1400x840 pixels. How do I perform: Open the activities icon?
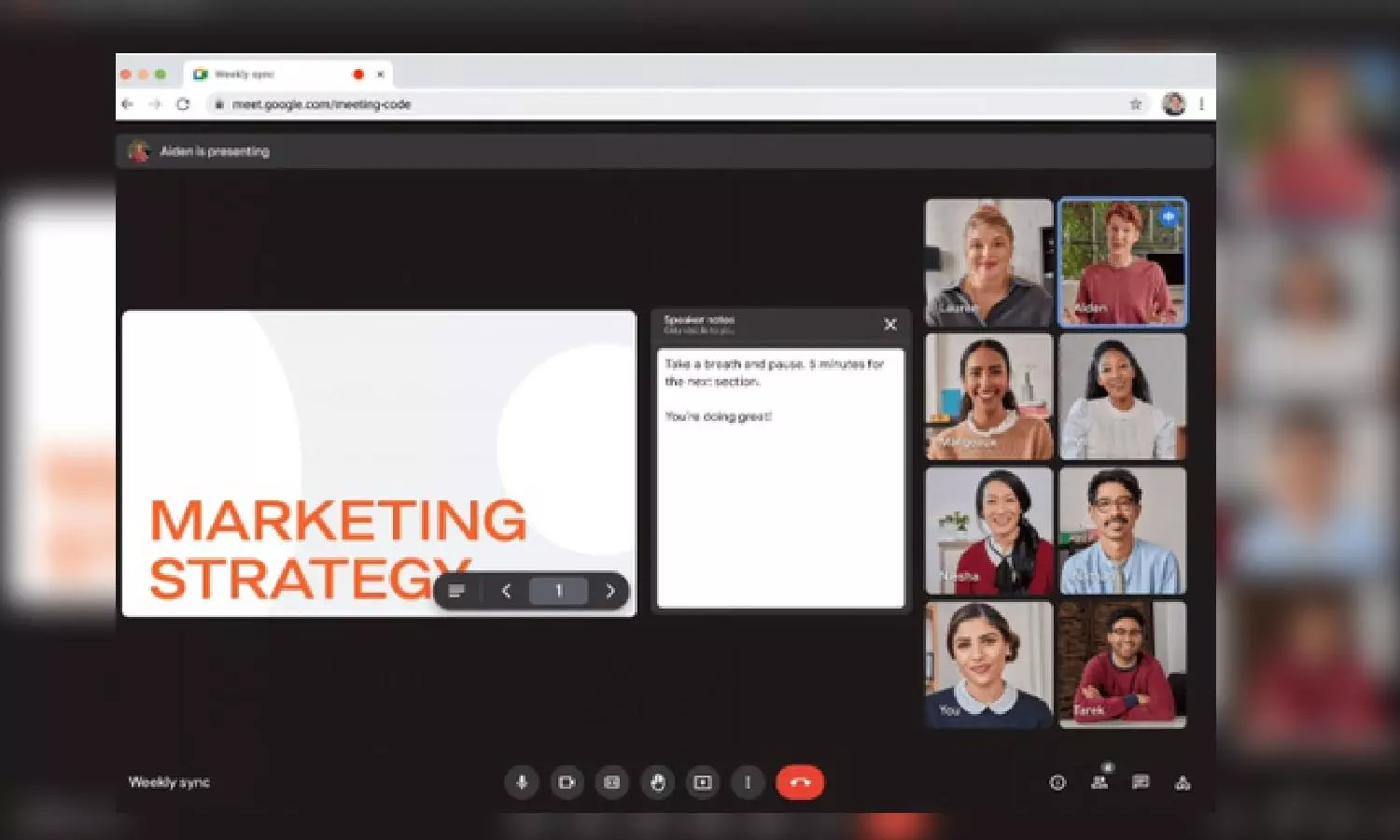(1183, 783)
